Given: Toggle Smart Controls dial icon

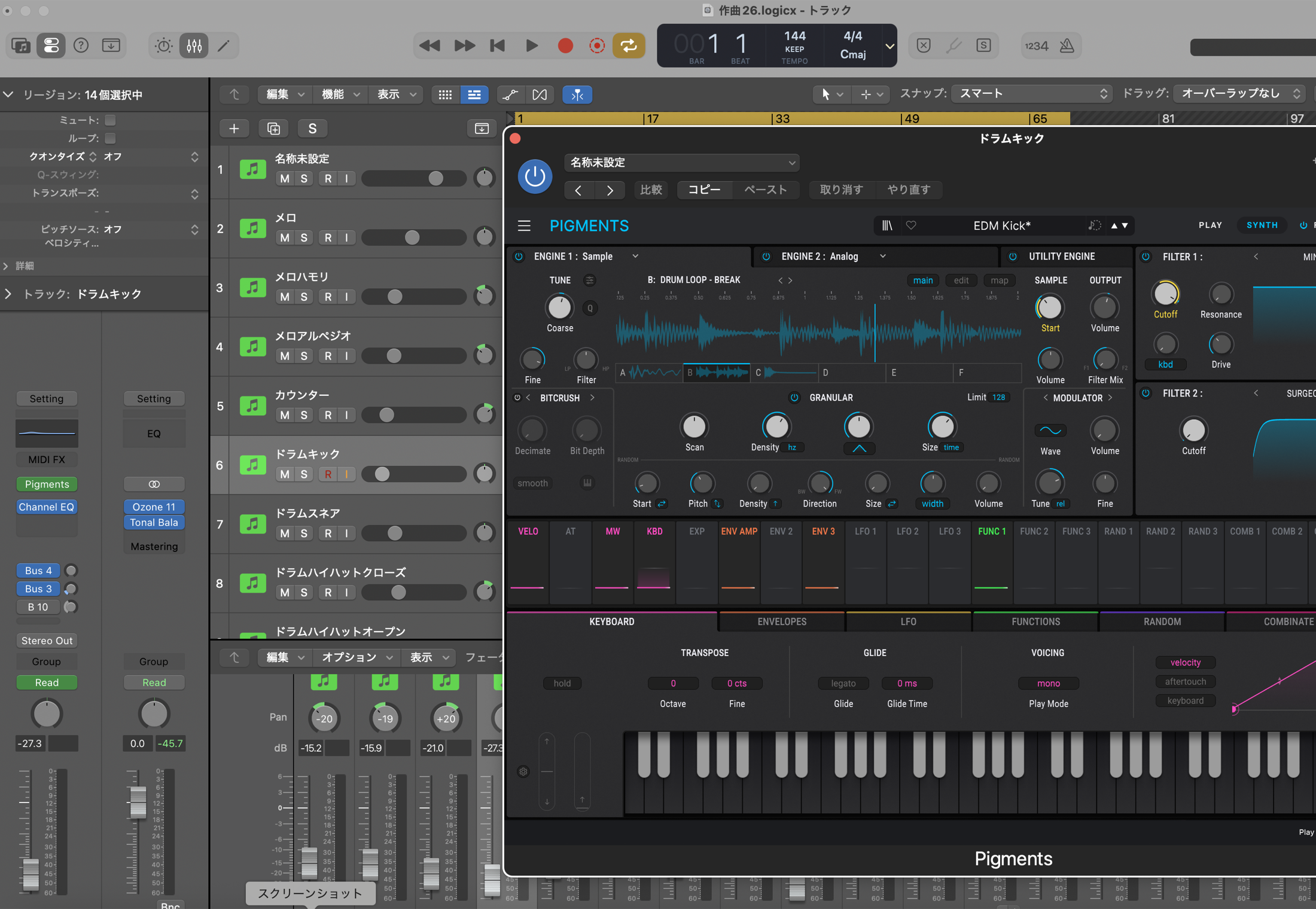Looking at the screenshot, I should tap(163, 45).
